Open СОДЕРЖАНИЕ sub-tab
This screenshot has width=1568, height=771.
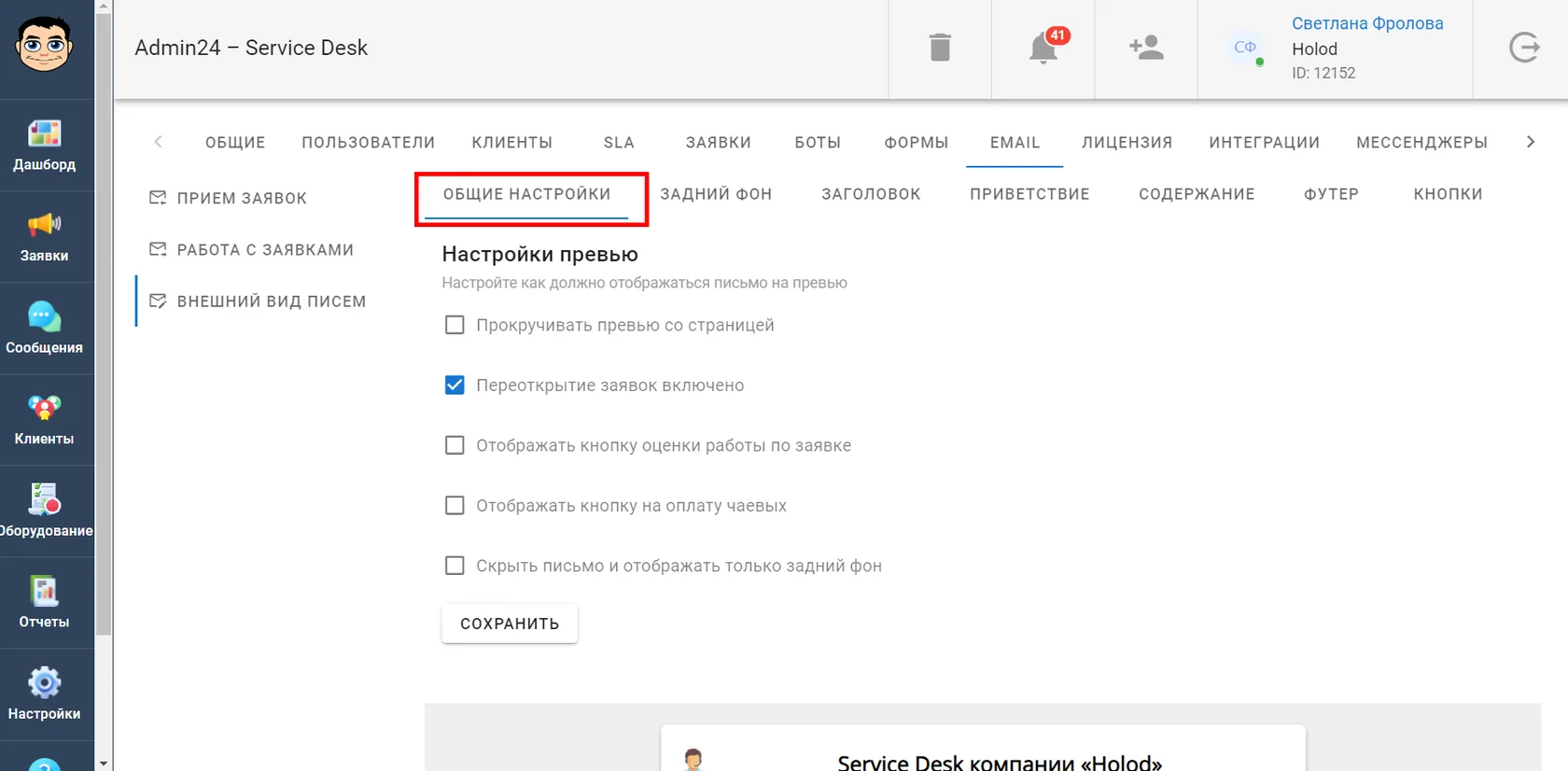pyautogui.click(x=1197, y=194)
